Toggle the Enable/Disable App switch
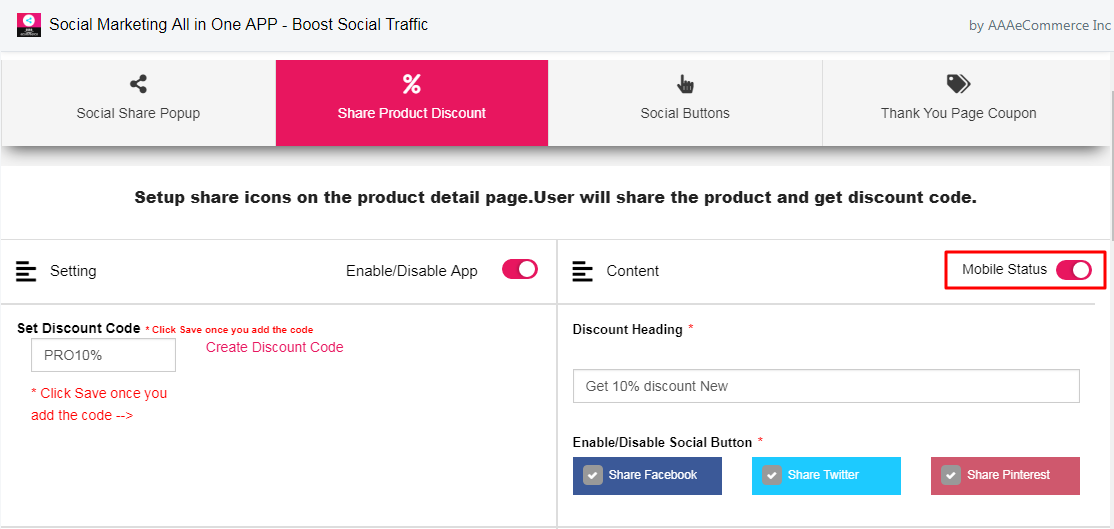The image size is (1114, 529). 520,270
